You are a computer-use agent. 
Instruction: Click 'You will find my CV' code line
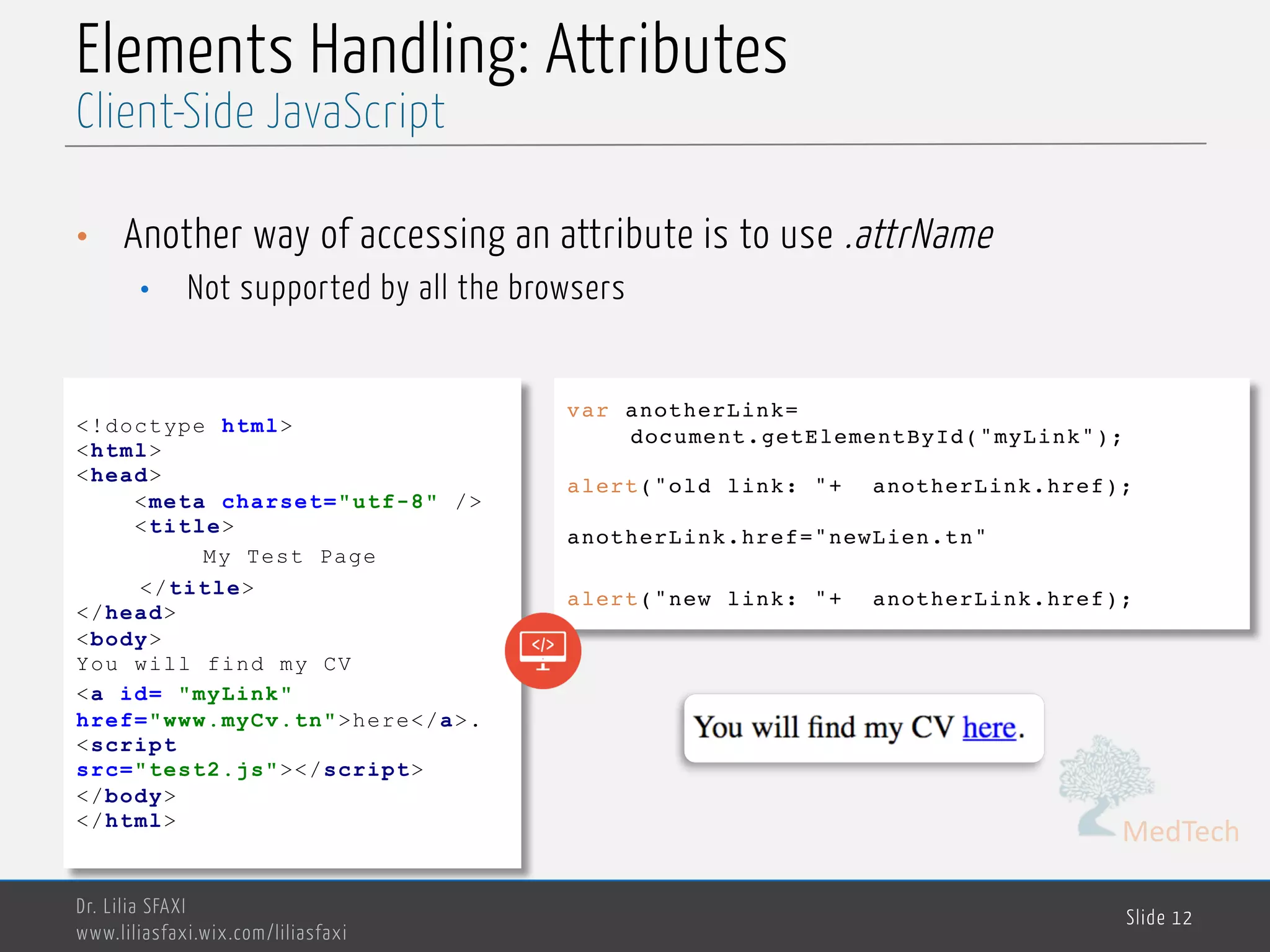tap(214, 664)
